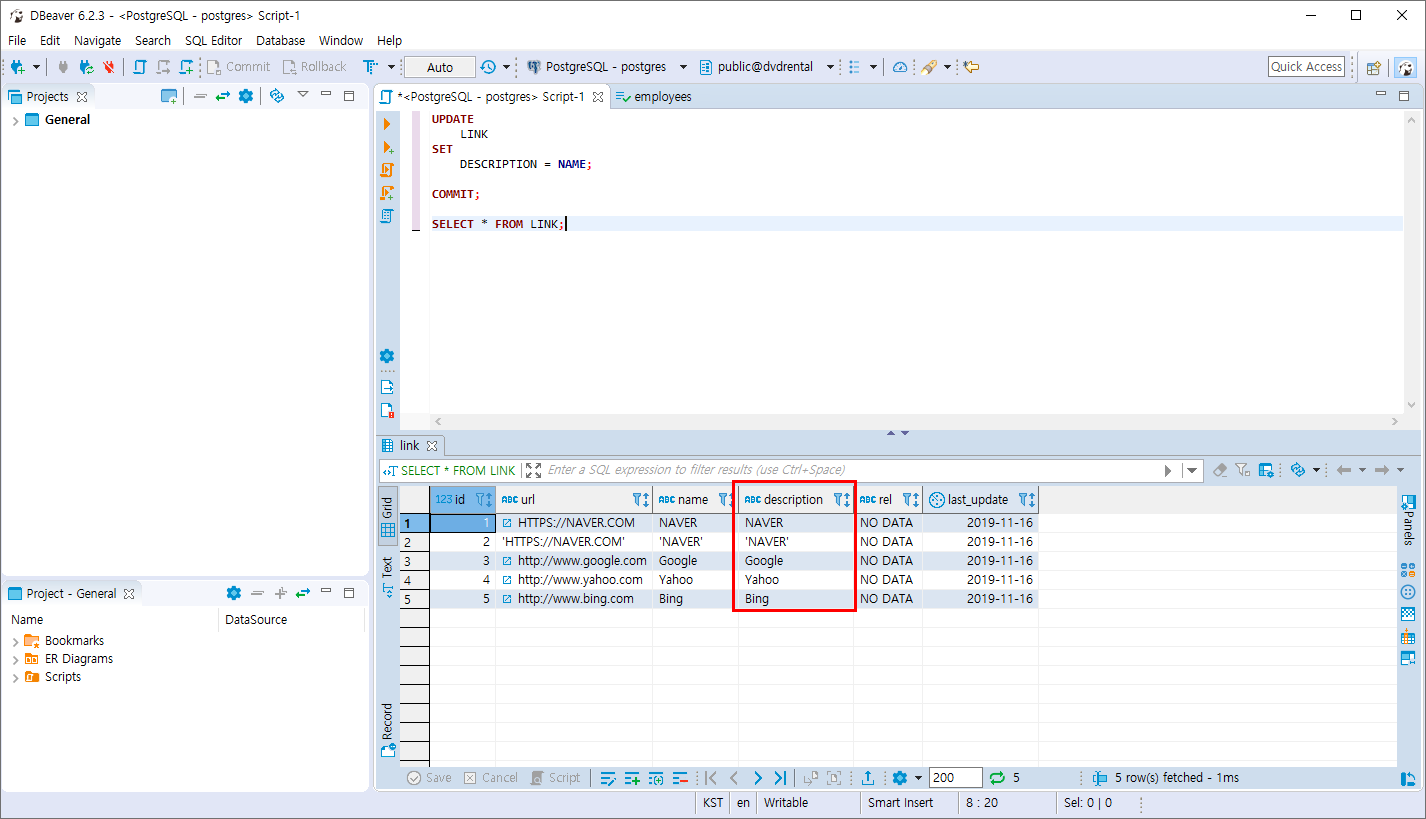Expand the Scripts folder node
This screenshot has height=819, width=1426.
15,677
